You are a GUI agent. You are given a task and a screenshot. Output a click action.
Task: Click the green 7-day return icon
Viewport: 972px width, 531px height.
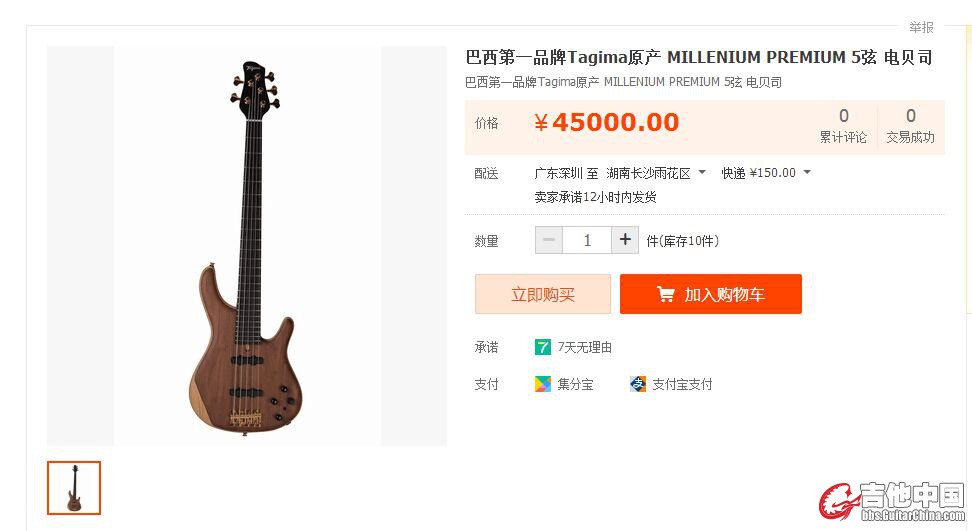point(542,347)
